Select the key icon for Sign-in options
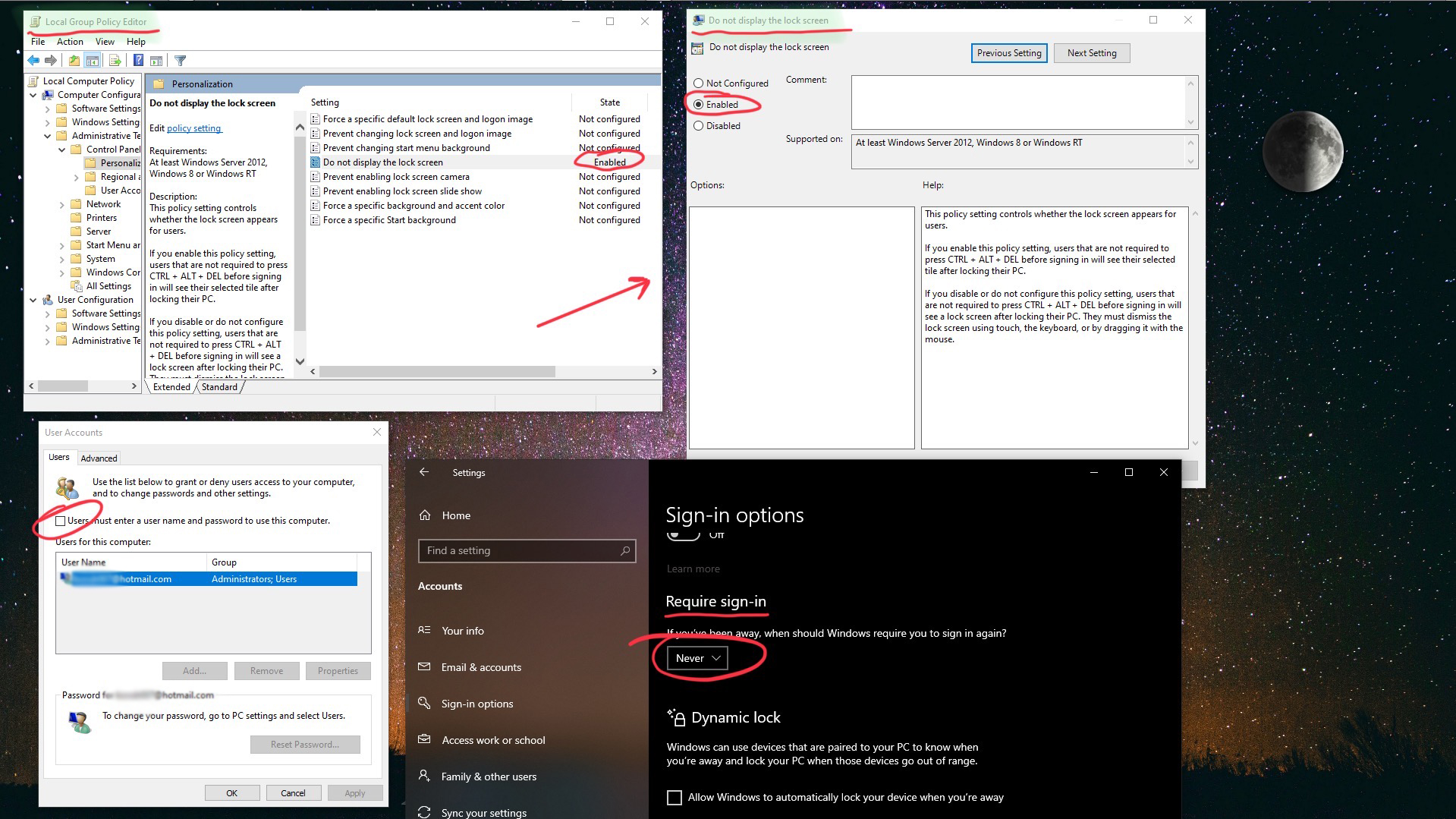The image size is (1456, 819). [x=426, y=704]
